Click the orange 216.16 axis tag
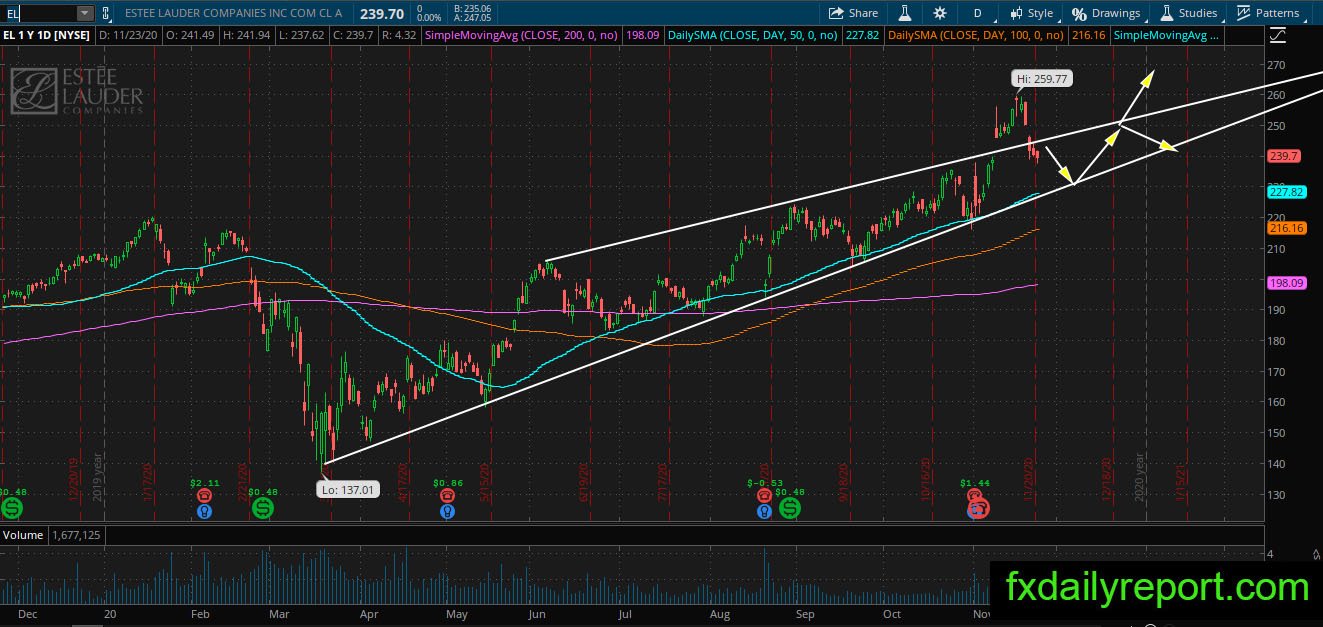 [x=1285, y=228]
